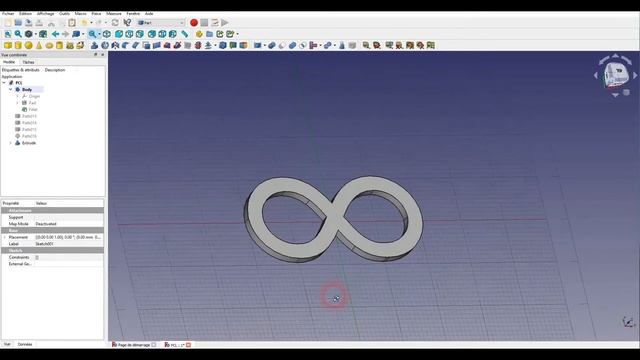Click the yellow Create part icon

coord(199,34)
